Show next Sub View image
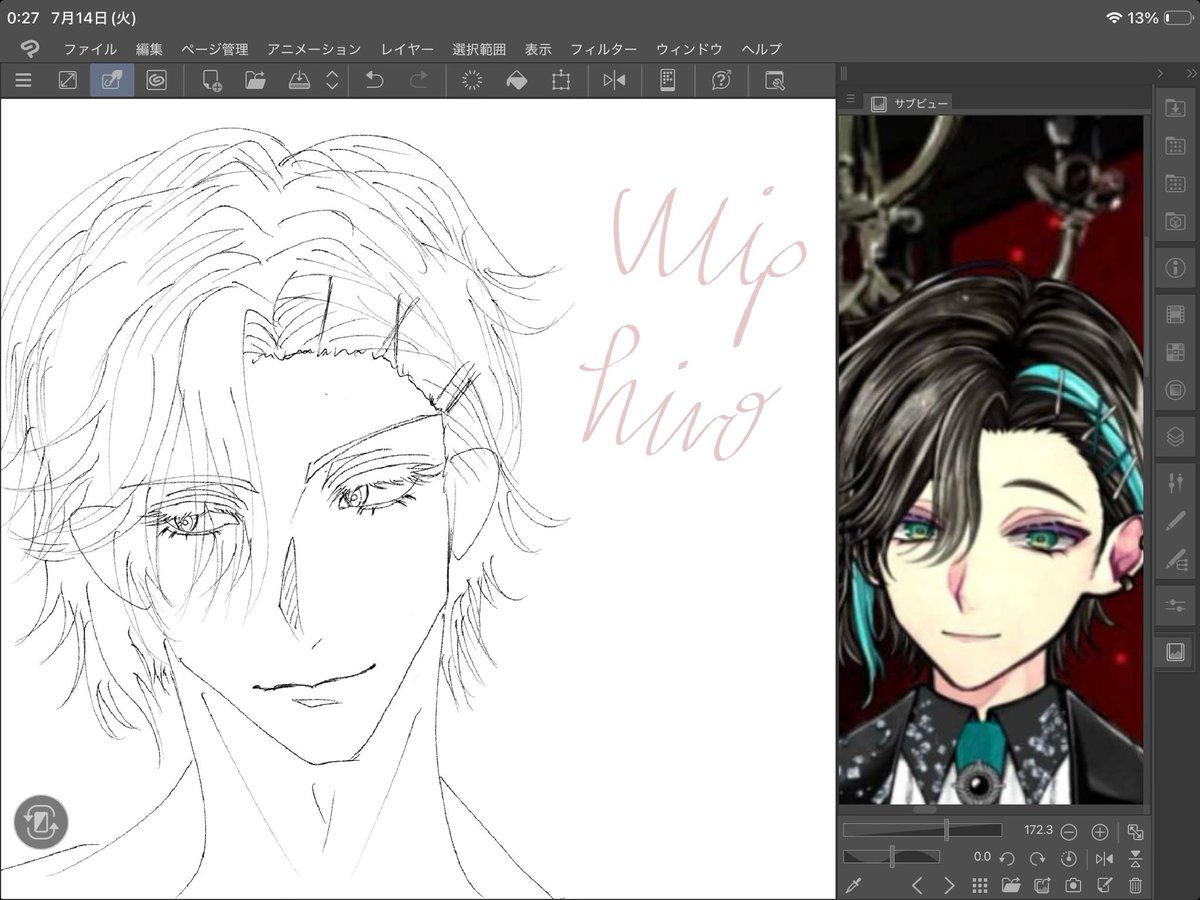This screenshot has width=1200, height=900. coord(949,885)
